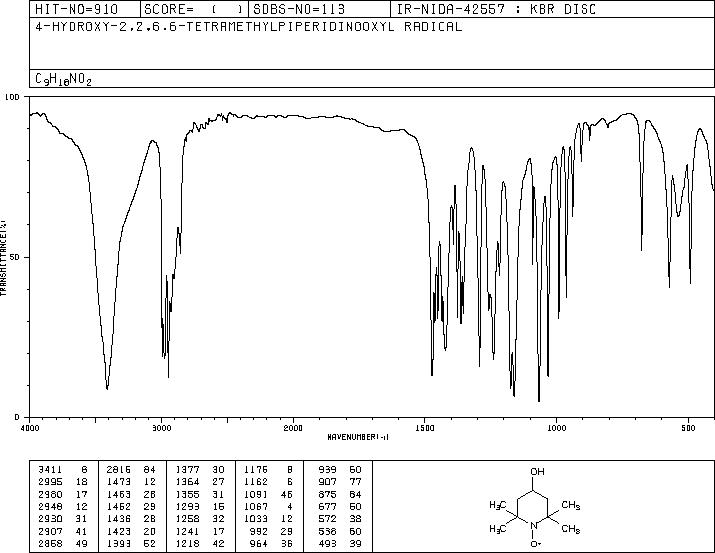Image resolution: width=715 pixels, height=553 pixels.
Task: Click the deepest O-H stretch trough near 3411
Action: pyautogui.click(x=107, y=388)
